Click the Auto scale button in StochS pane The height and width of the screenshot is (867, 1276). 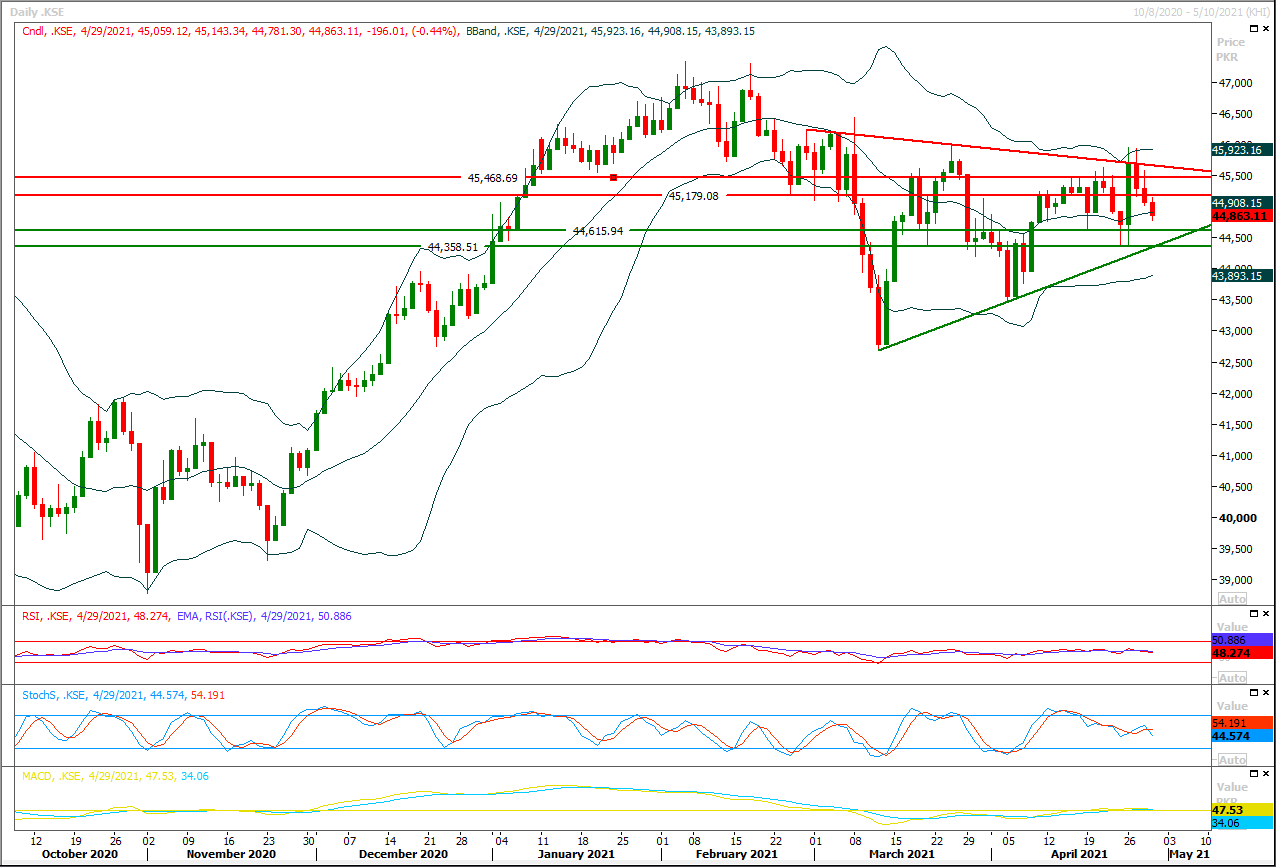pos(1231,759)
